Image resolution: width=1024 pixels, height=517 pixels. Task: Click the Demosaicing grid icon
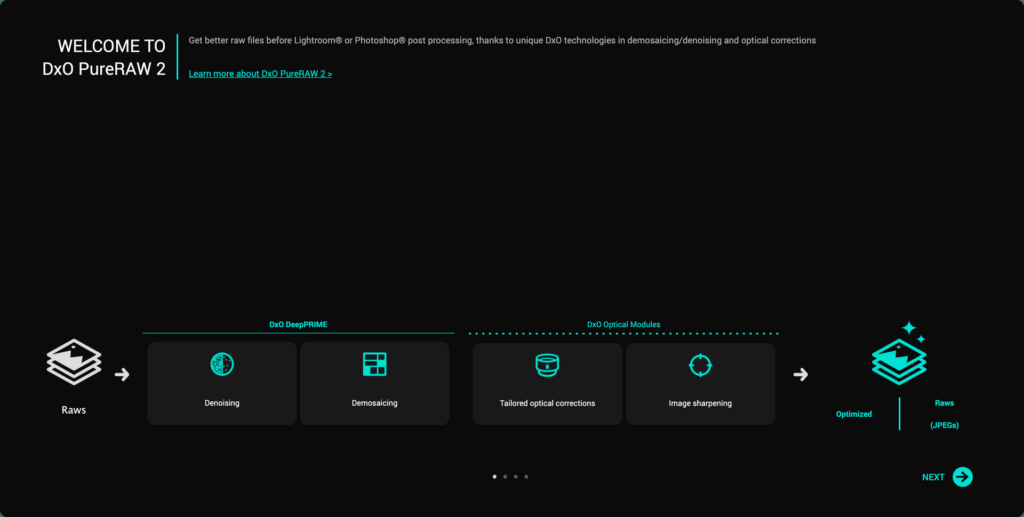click(374, 364)
